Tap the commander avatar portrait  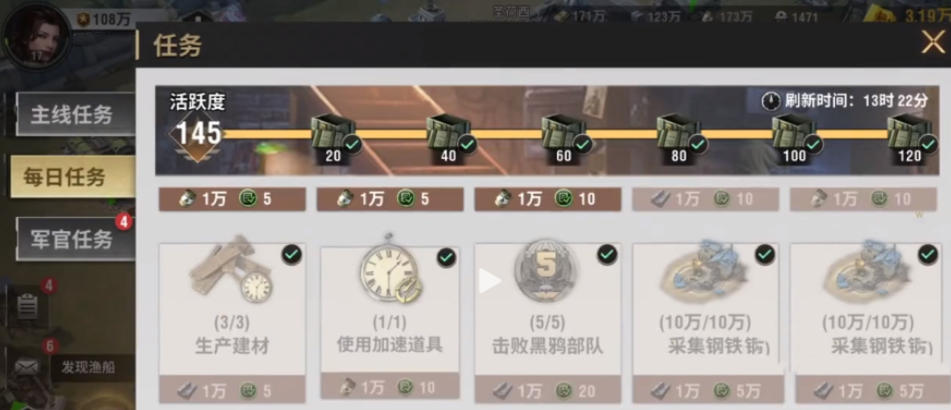coord(36,35)
